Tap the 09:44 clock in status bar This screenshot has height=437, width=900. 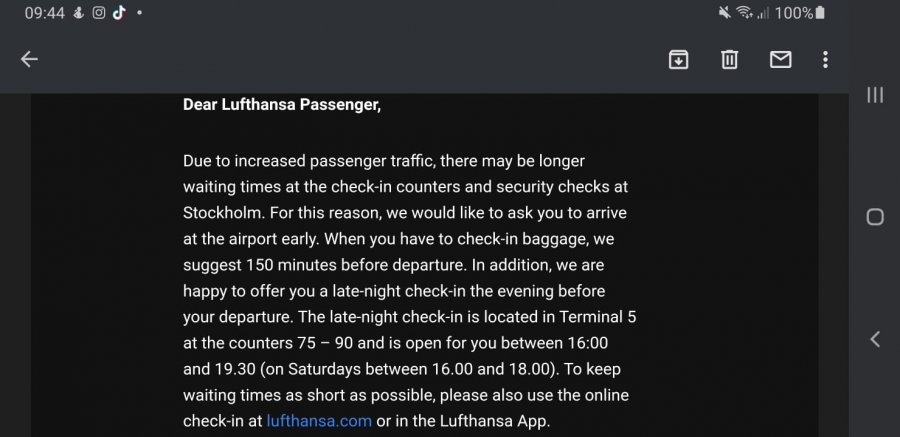[44, 13]
